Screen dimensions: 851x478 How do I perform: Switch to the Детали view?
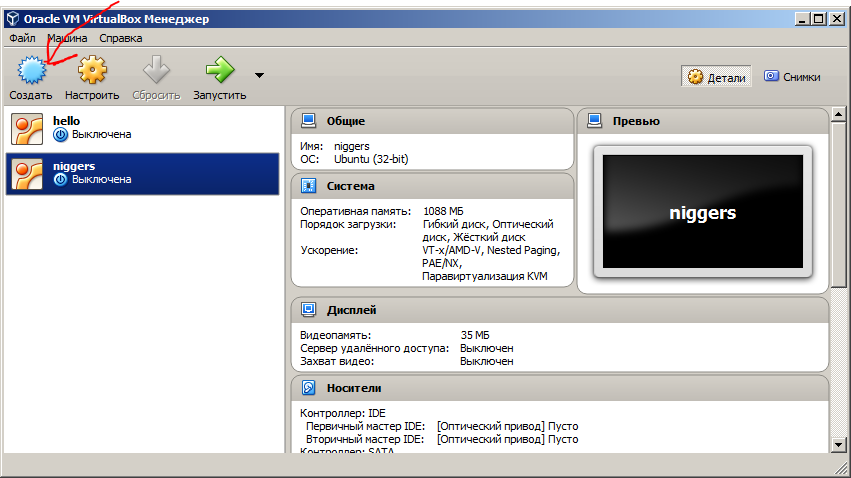(716, 77)
